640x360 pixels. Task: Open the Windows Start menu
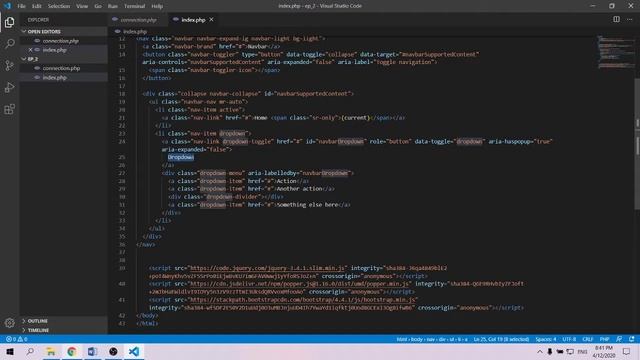tap(10, 351)
